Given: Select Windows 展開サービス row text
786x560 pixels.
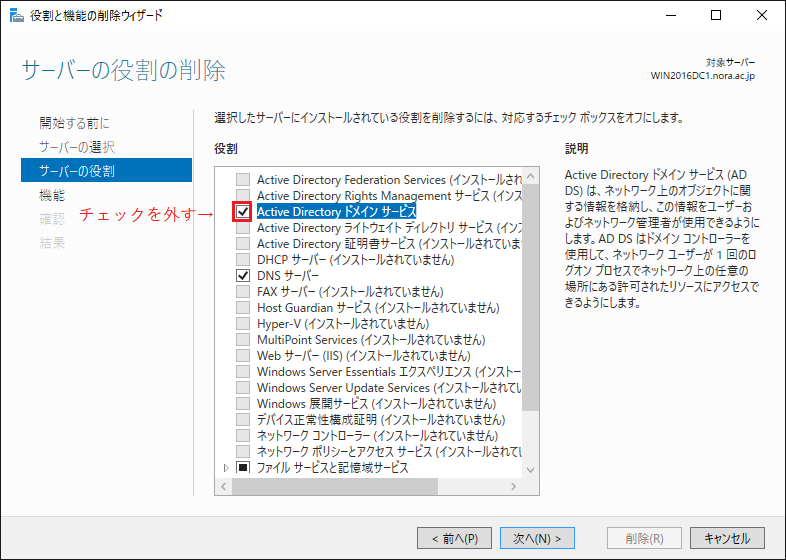Looking at the screenshot, I should [376, 404].
